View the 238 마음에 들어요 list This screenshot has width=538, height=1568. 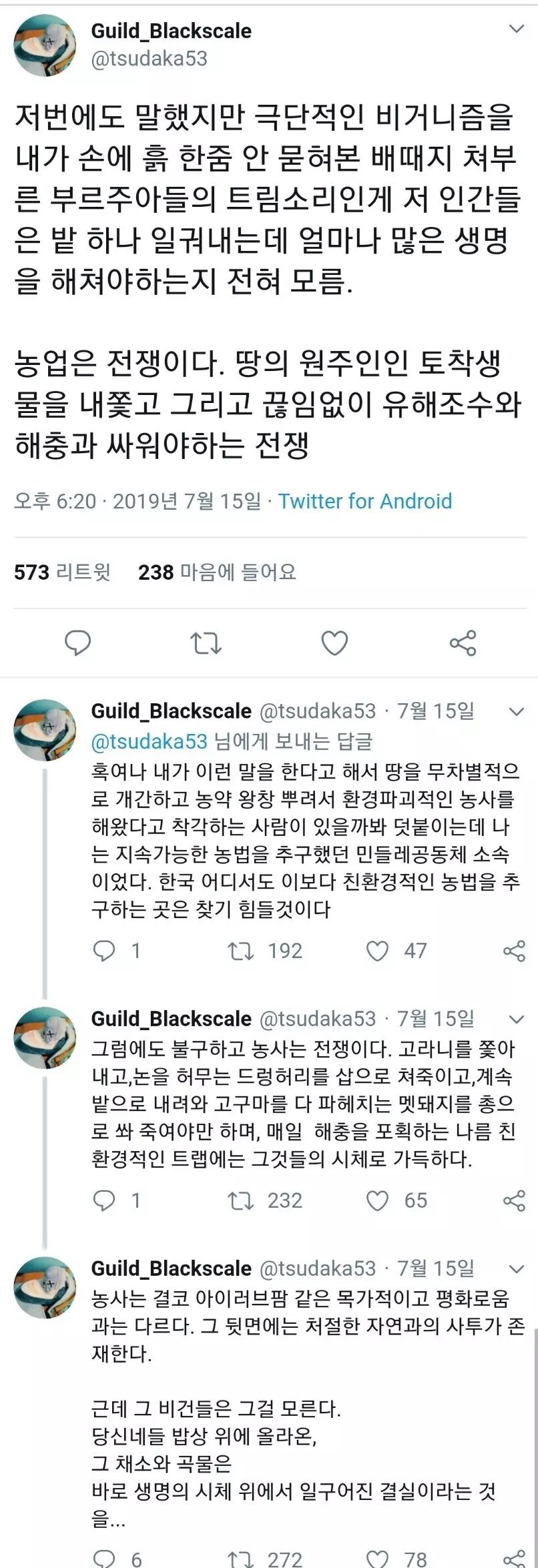click(x=217, y=572)
